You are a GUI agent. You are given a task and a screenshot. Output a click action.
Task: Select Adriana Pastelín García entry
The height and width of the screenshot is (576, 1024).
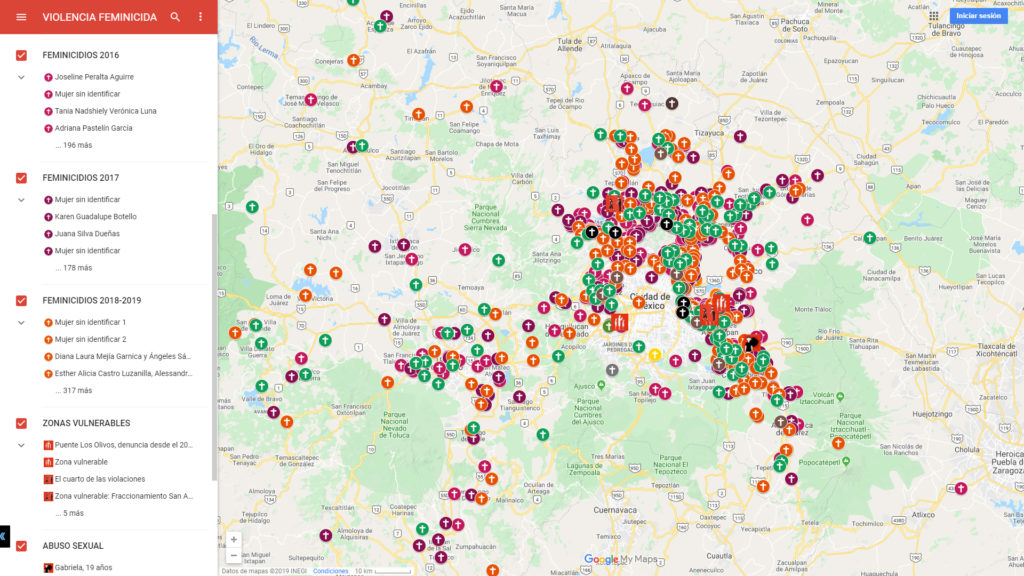point(93,128)
